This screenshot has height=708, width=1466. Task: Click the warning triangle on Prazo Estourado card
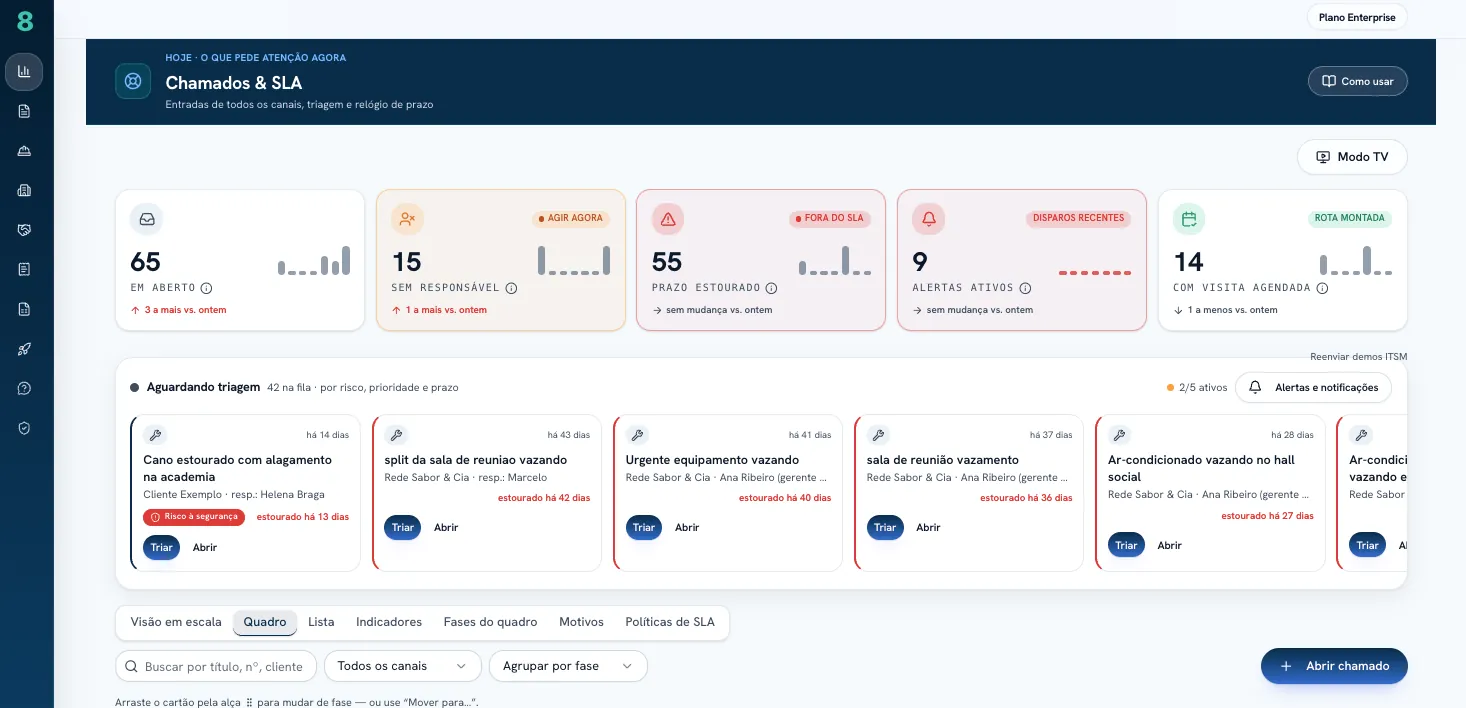coord(668,219)
